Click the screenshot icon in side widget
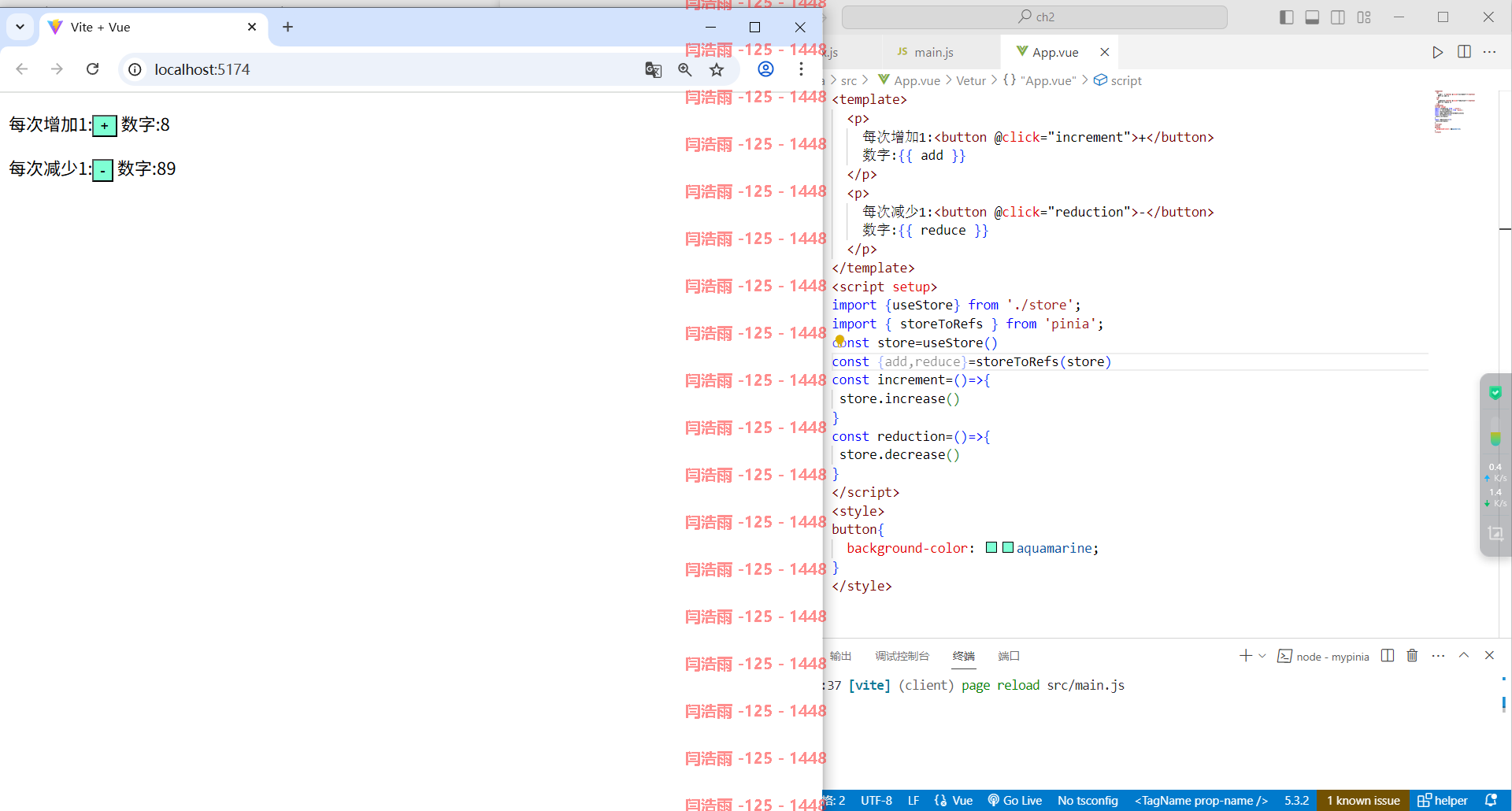The height and width of the screenshot is (811, 1512). [x=1495, y=533]
